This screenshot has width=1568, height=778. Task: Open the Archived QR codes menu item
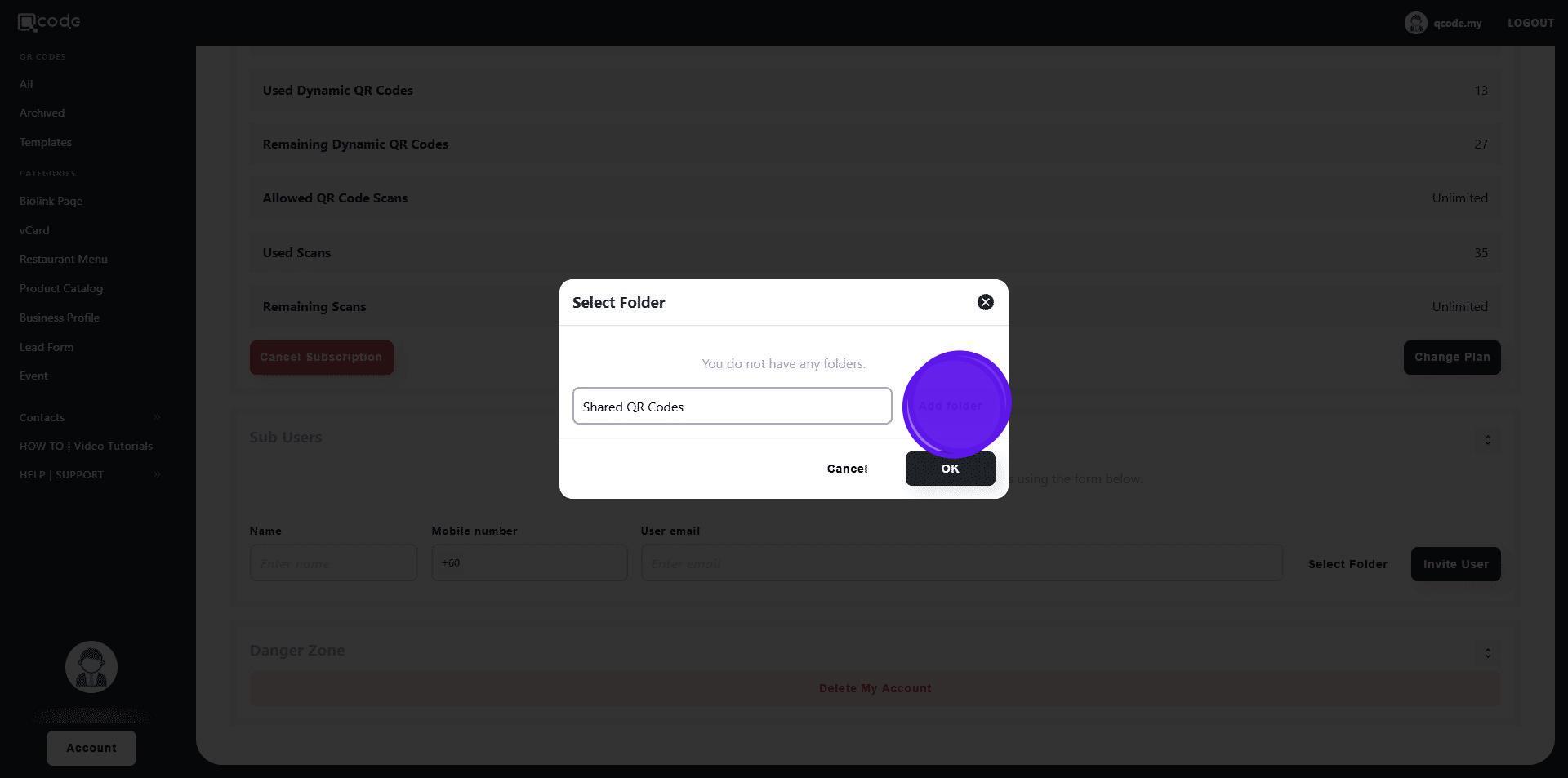42,113
